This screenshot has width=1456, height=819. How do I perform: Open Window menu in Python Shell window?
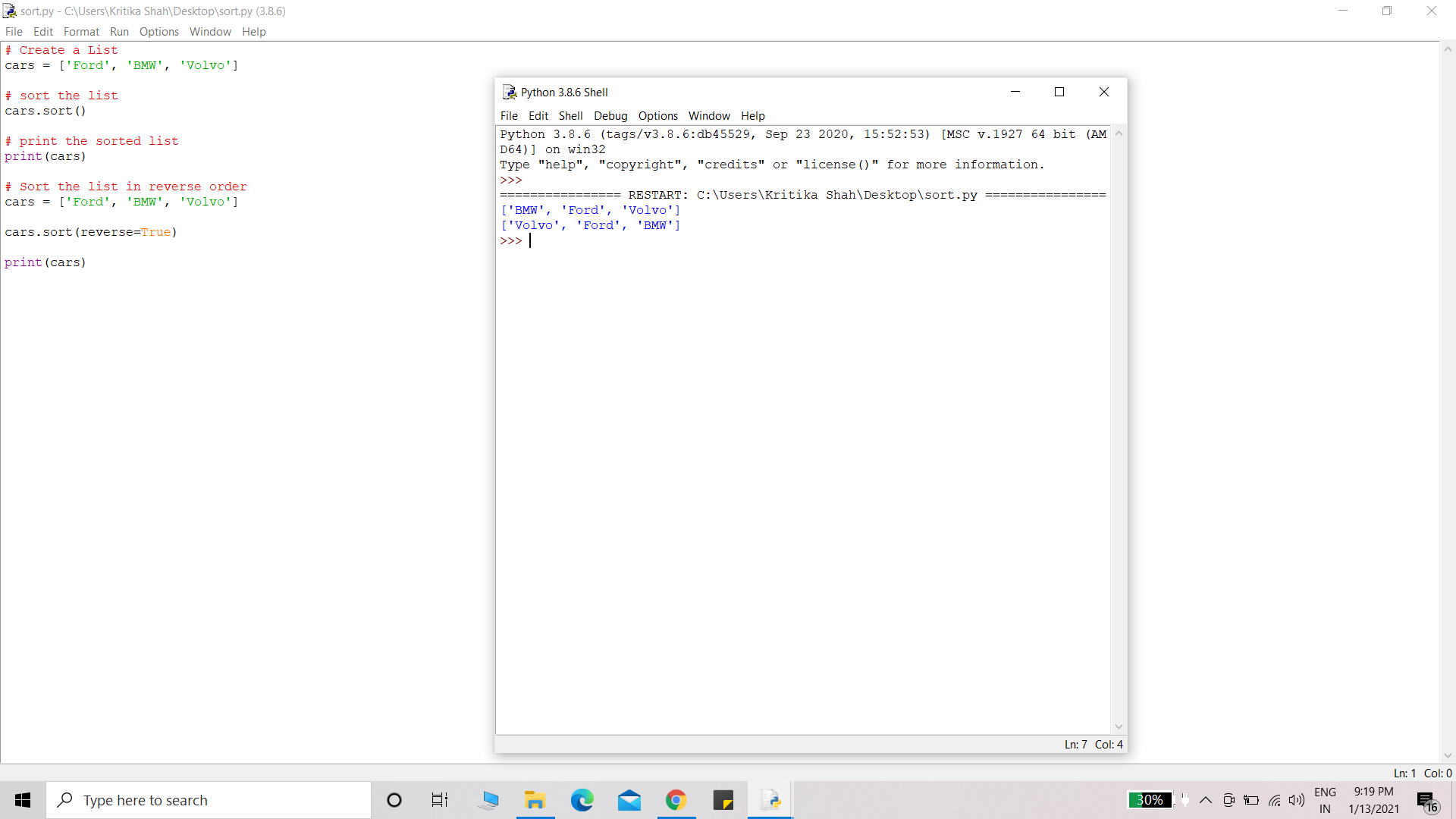click(x=709, y=116)
